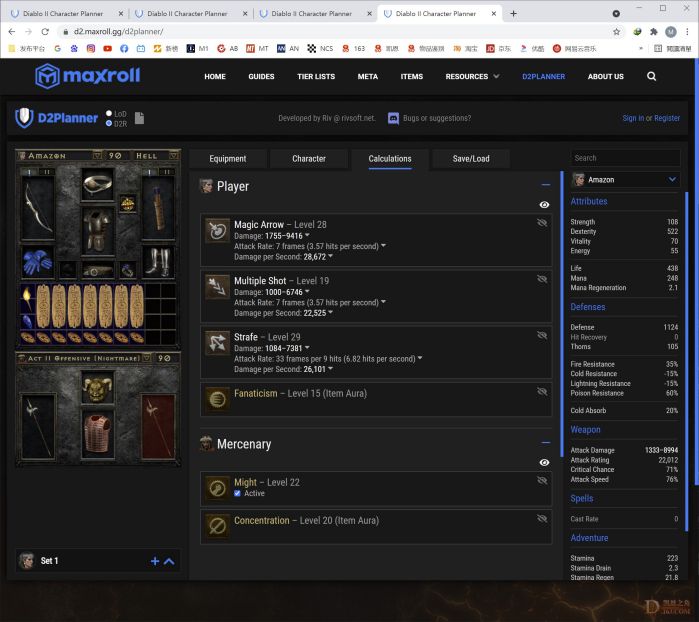Go to the About Us page
This screenshot has height=622, width=699.
click(x=605, y=76)
